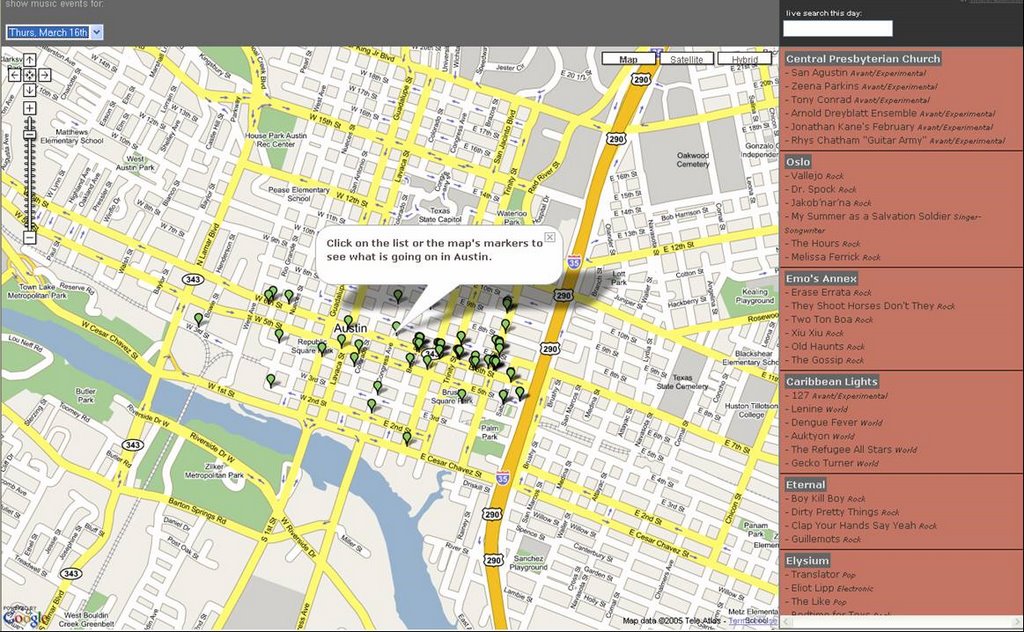Click Two Ton Boa entry

click(822, 320)
